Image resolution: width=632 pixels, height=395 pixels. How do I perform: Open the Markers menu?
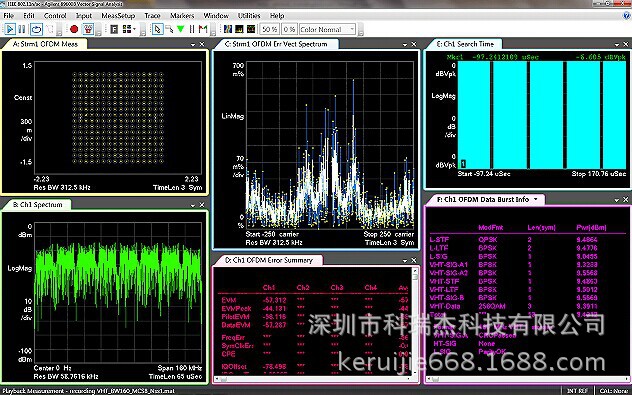(x=182, y=15)
